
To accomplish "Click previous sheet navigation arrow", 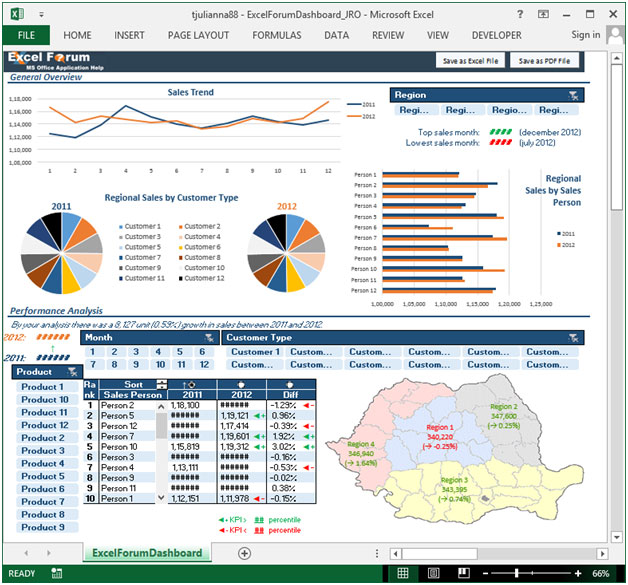I will coord(26,553).
